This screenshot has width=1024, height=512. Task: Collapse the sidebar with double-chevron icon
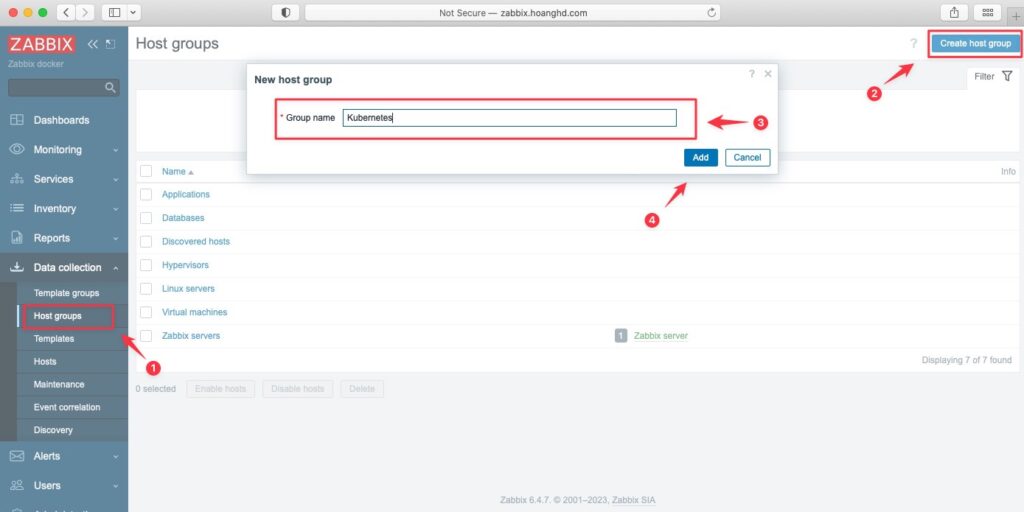[x=92, y=44]
